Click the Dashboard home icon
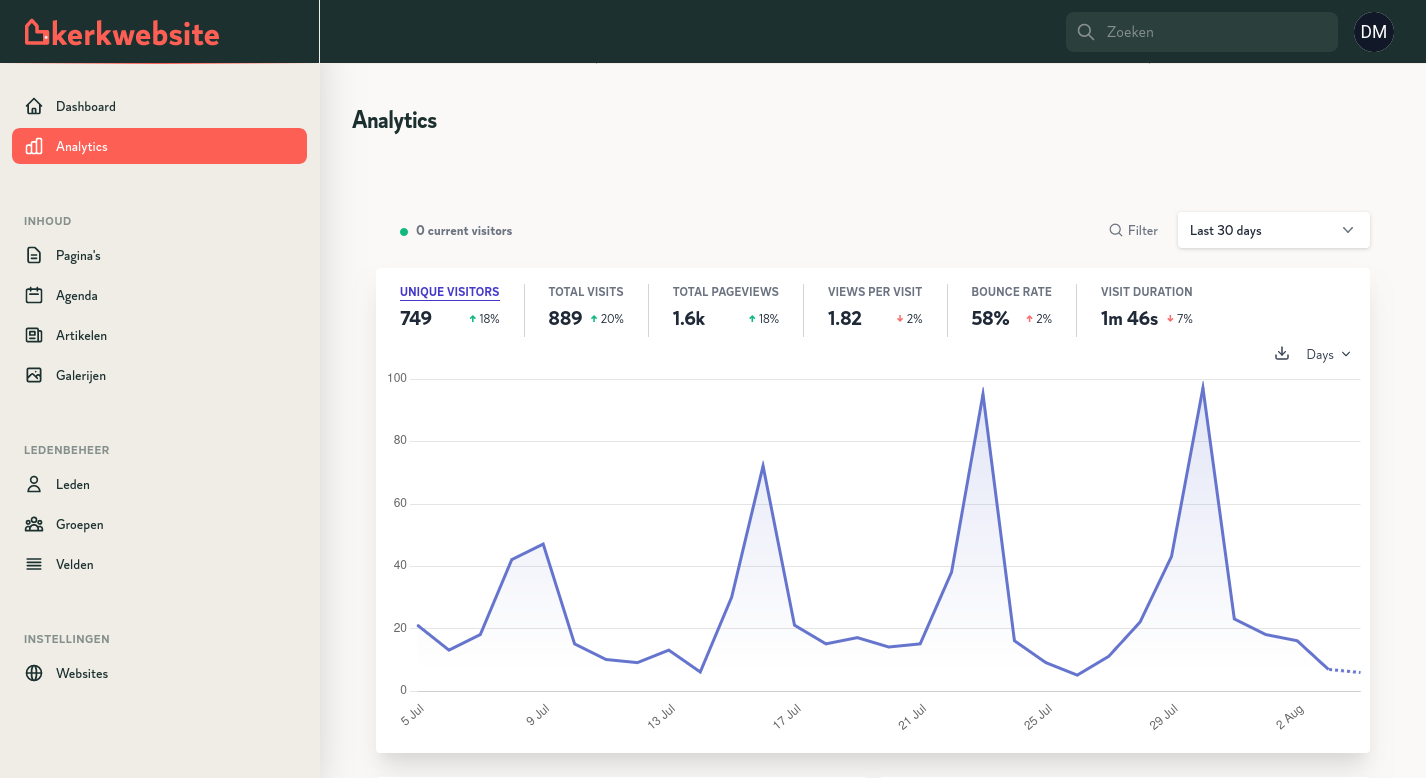Image resolution: width=1426 pixels, height=778 pixels. click(x=34, y=106)
